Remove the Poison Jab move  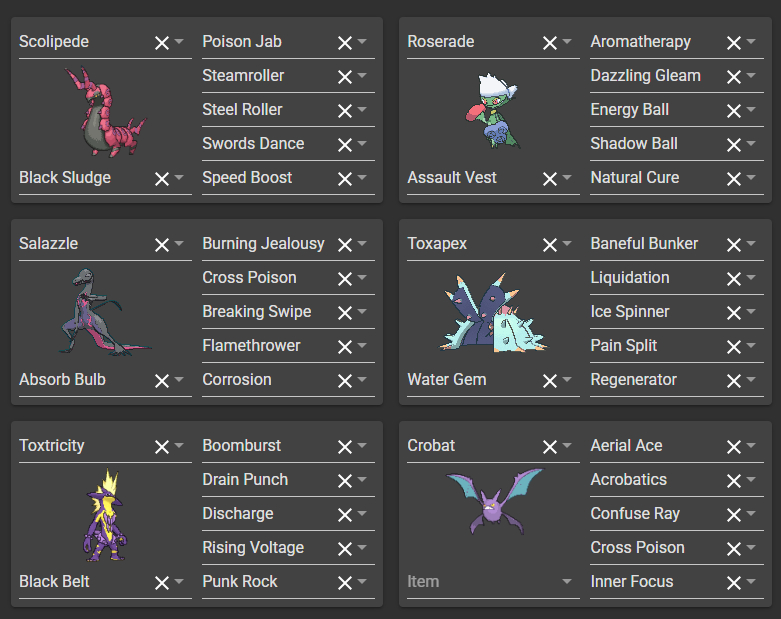(344, 42)
